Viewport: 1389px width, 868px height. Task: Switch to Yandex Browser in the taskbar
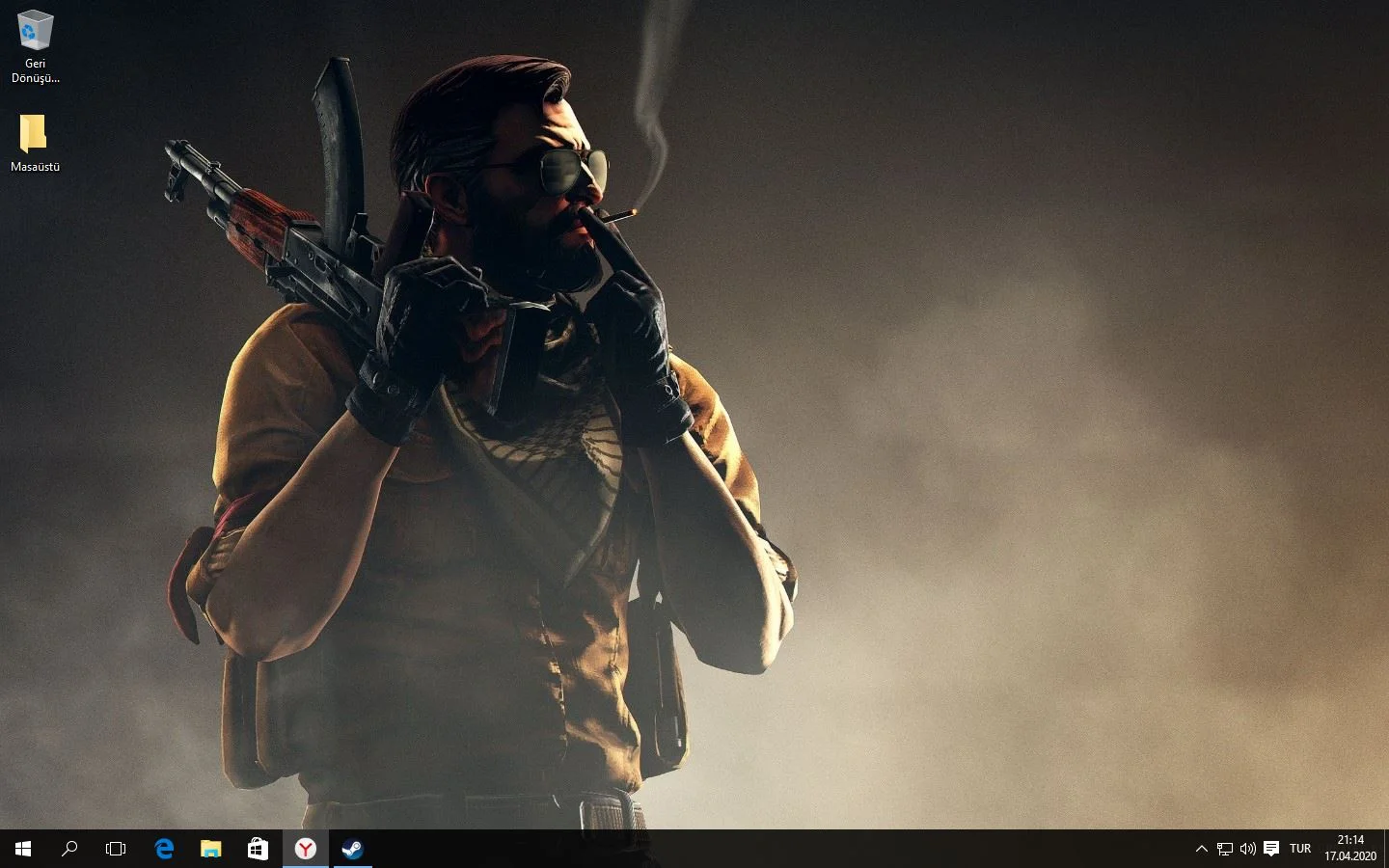[305, 849]
